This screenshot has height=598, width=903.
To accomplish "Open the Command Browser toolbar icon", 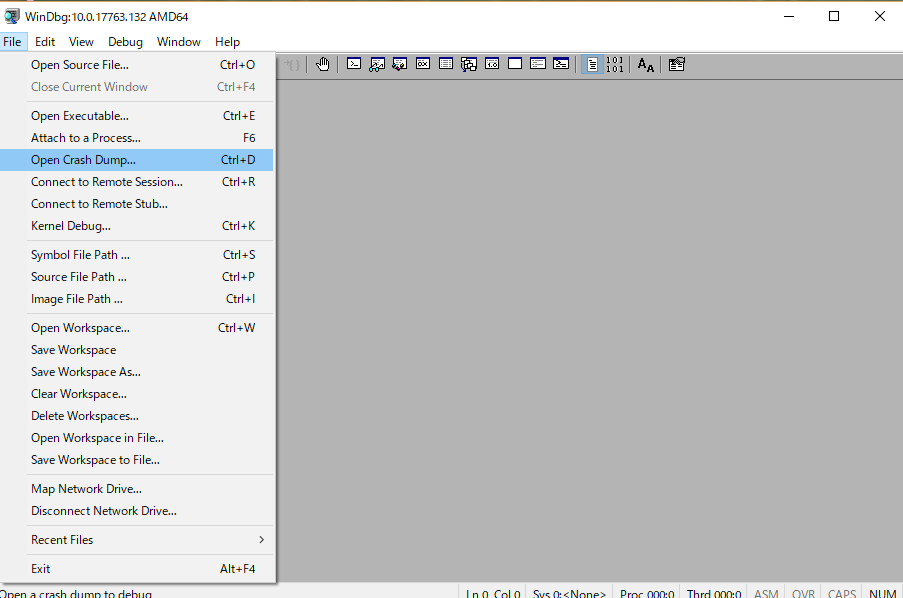I will 561,64.
